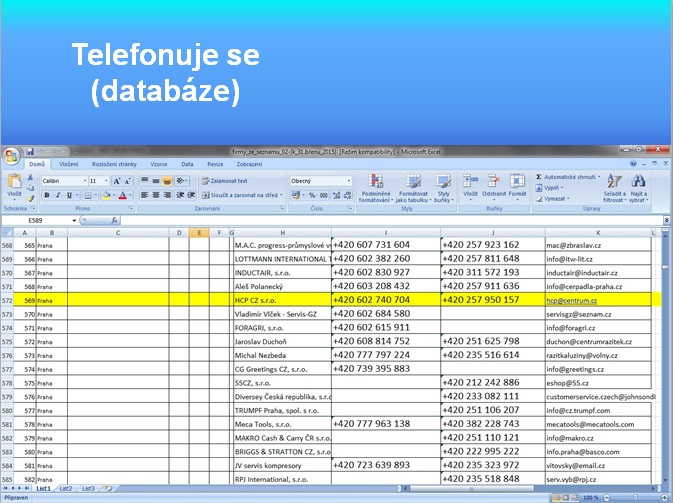This screenshot has height=503, width=673.
Task: Toggle Underline formatting
Action: coord(69,195)
